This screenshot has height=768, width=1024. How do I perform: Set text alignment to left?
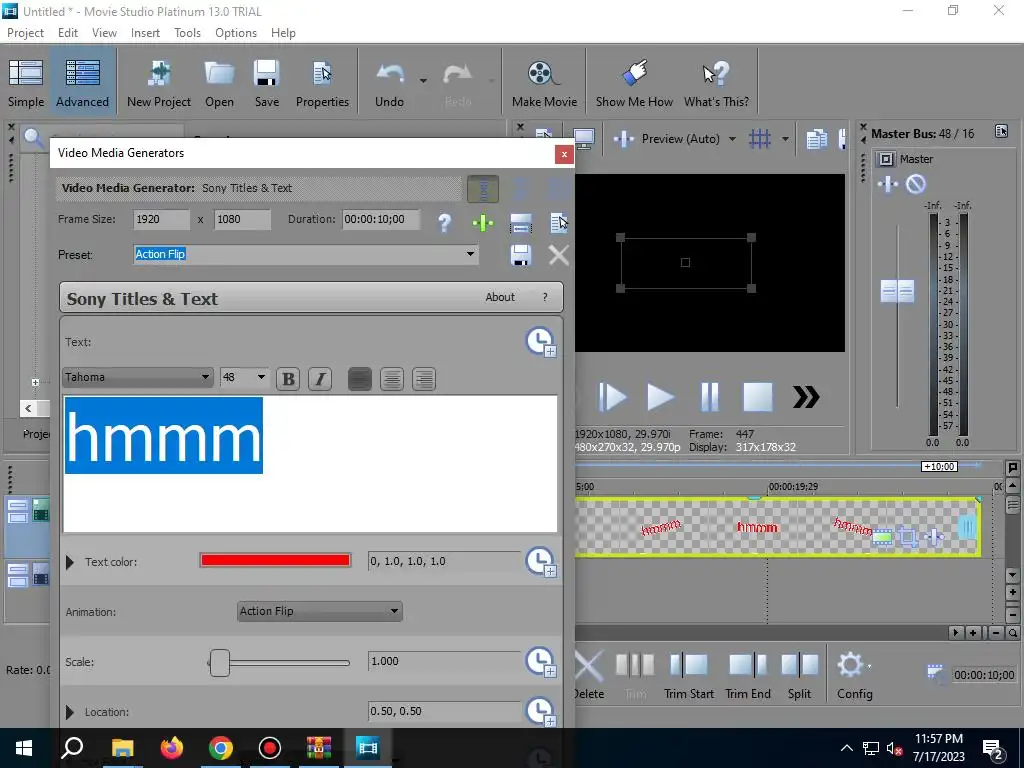tap(360, 379)
